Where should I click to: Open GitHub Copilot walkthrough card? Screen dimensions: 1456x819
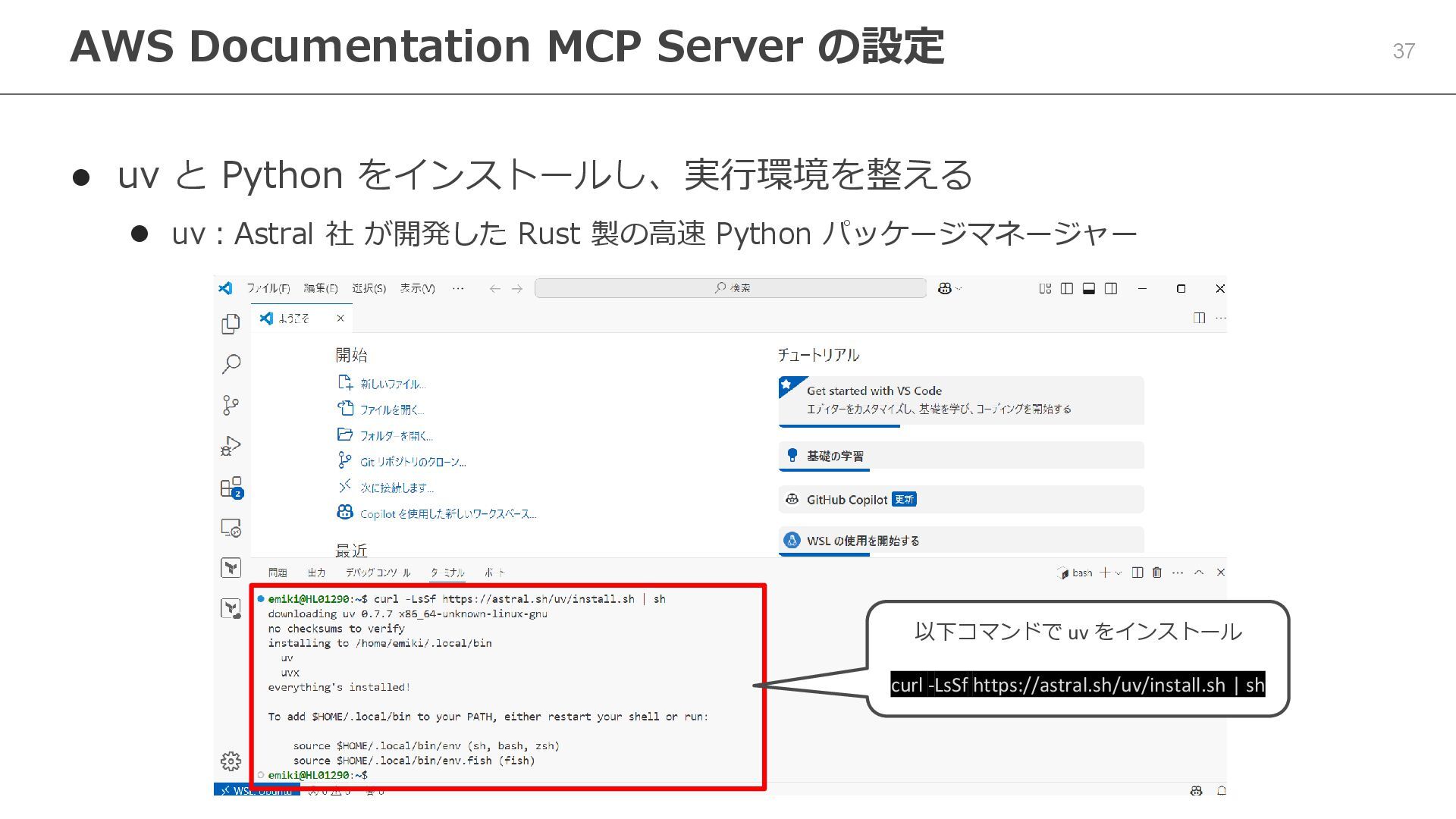961,500
